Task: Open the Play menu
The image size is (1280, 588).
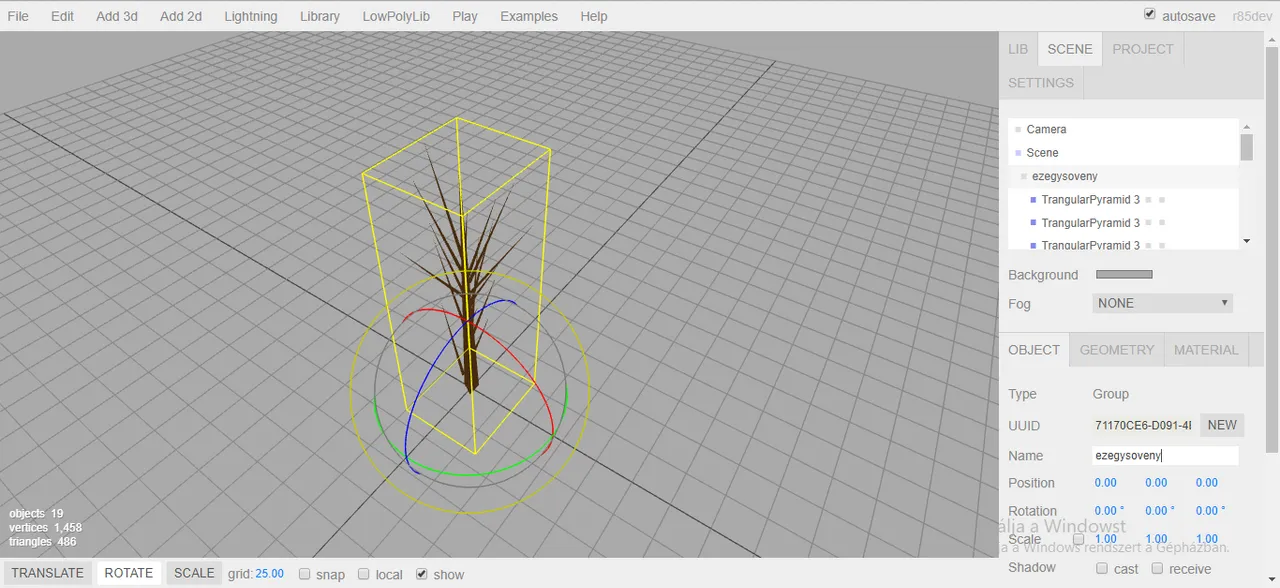Action: click(465, 16)
